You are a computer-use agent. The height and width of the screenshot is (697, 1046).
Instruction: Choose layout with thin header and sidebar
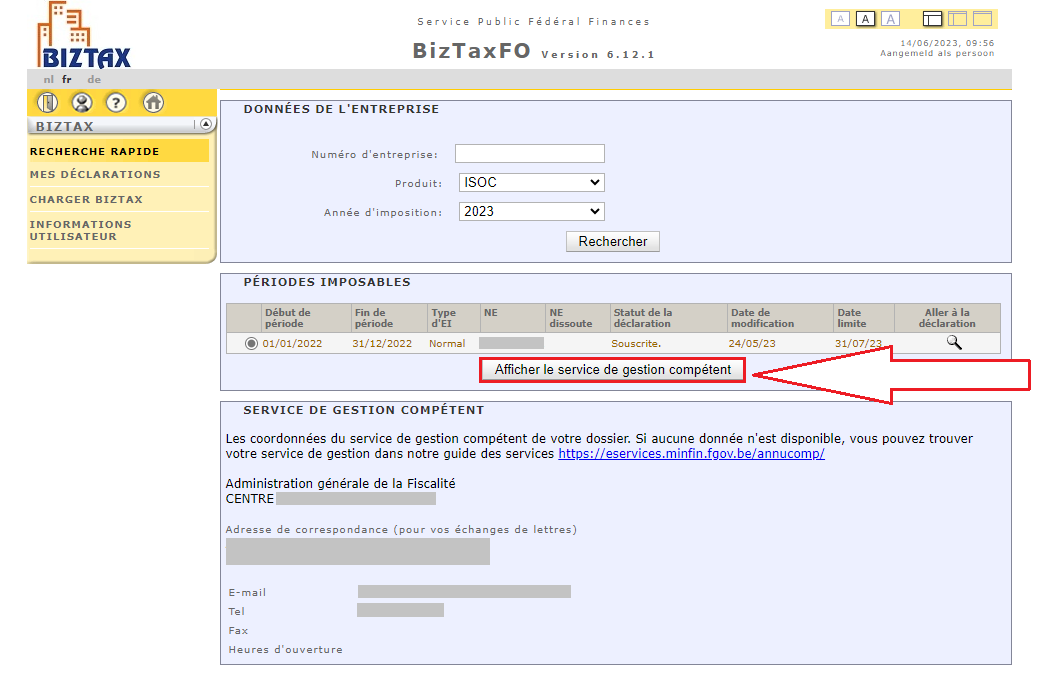(957, 19)
